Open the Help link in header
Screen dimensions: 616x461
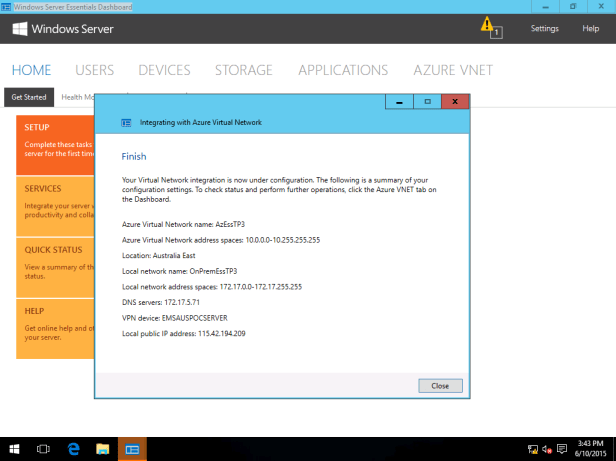pyautogui.click(x=590, y=28)
